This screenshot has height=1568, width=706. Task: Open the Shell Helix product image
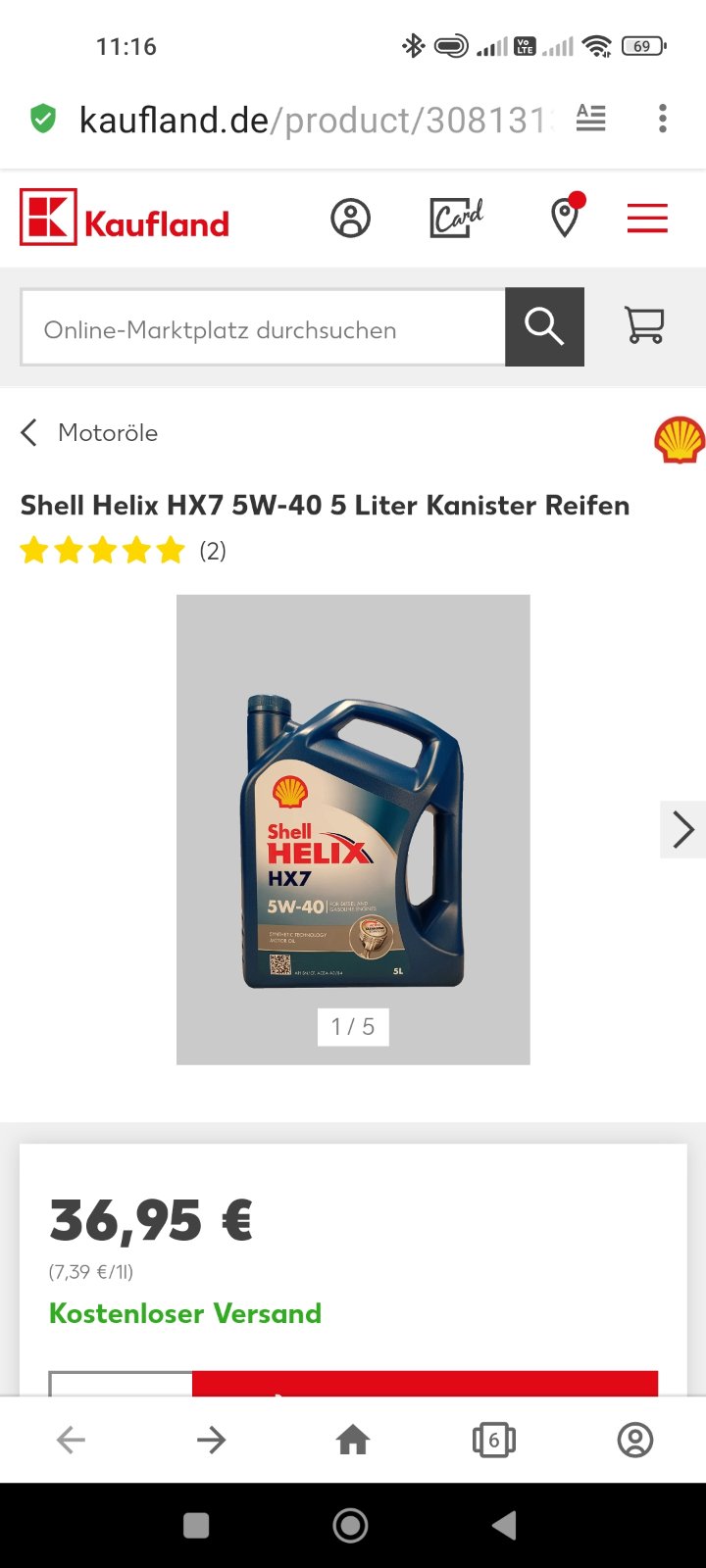(x=353, y=829)
